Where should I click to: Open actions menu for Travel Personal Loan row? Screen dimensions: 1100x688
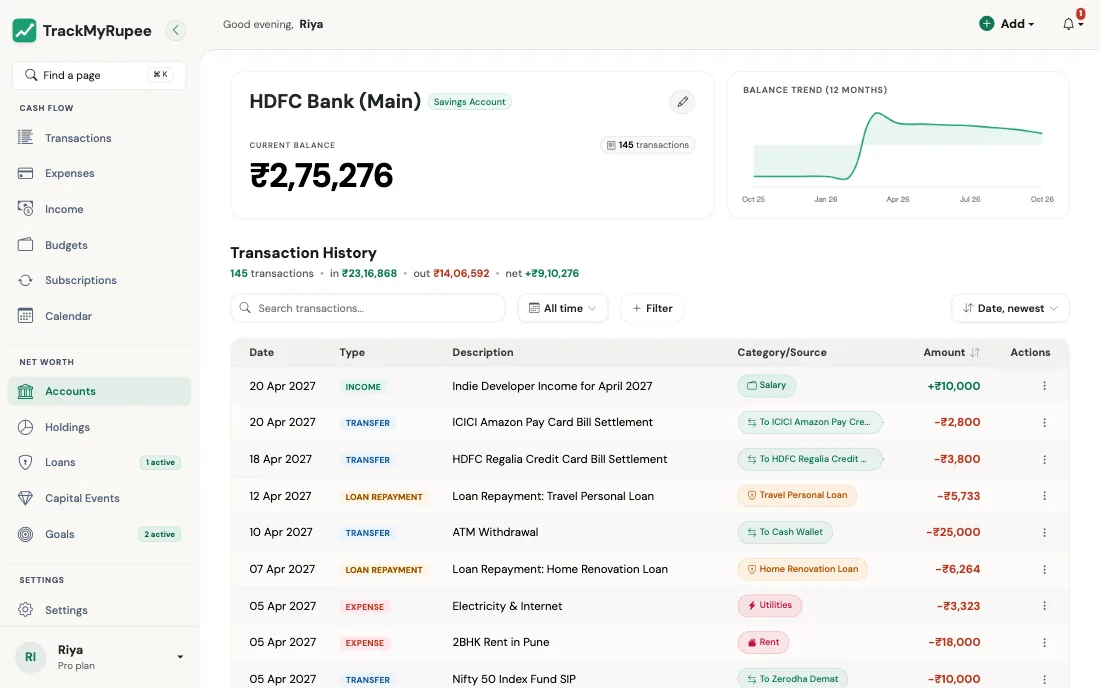pos(1044,496)
